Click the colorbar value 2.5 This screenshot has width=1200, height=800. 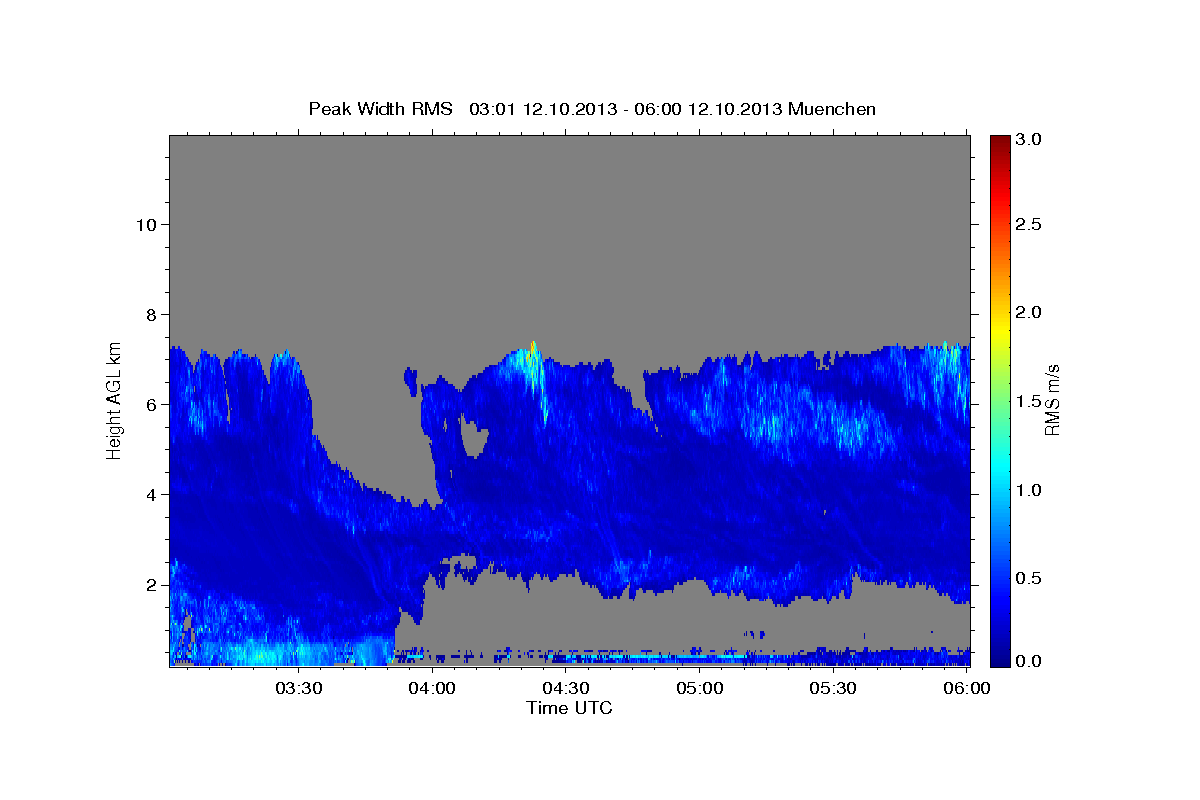click(1030, 225)
